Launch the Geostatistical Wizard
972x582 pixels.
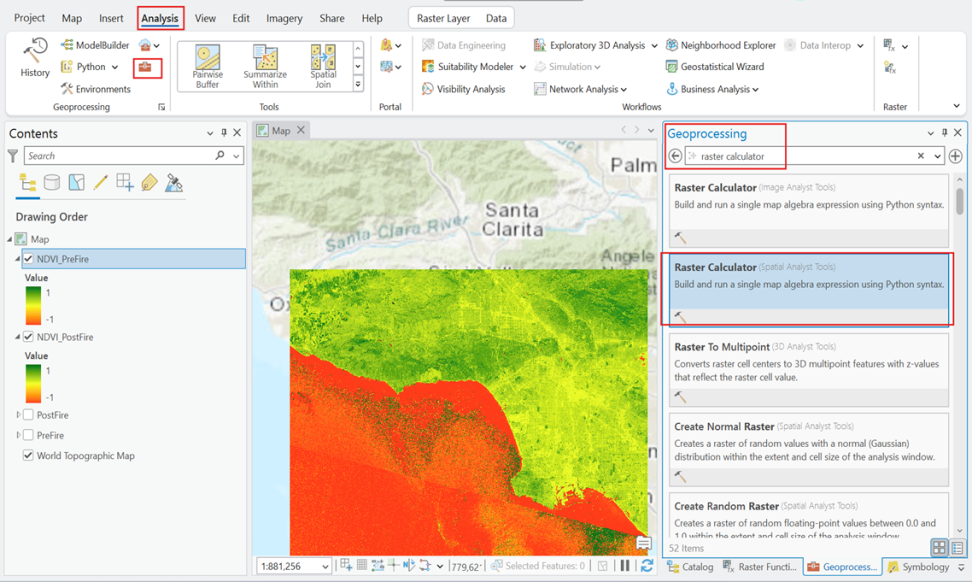(715, 67)
